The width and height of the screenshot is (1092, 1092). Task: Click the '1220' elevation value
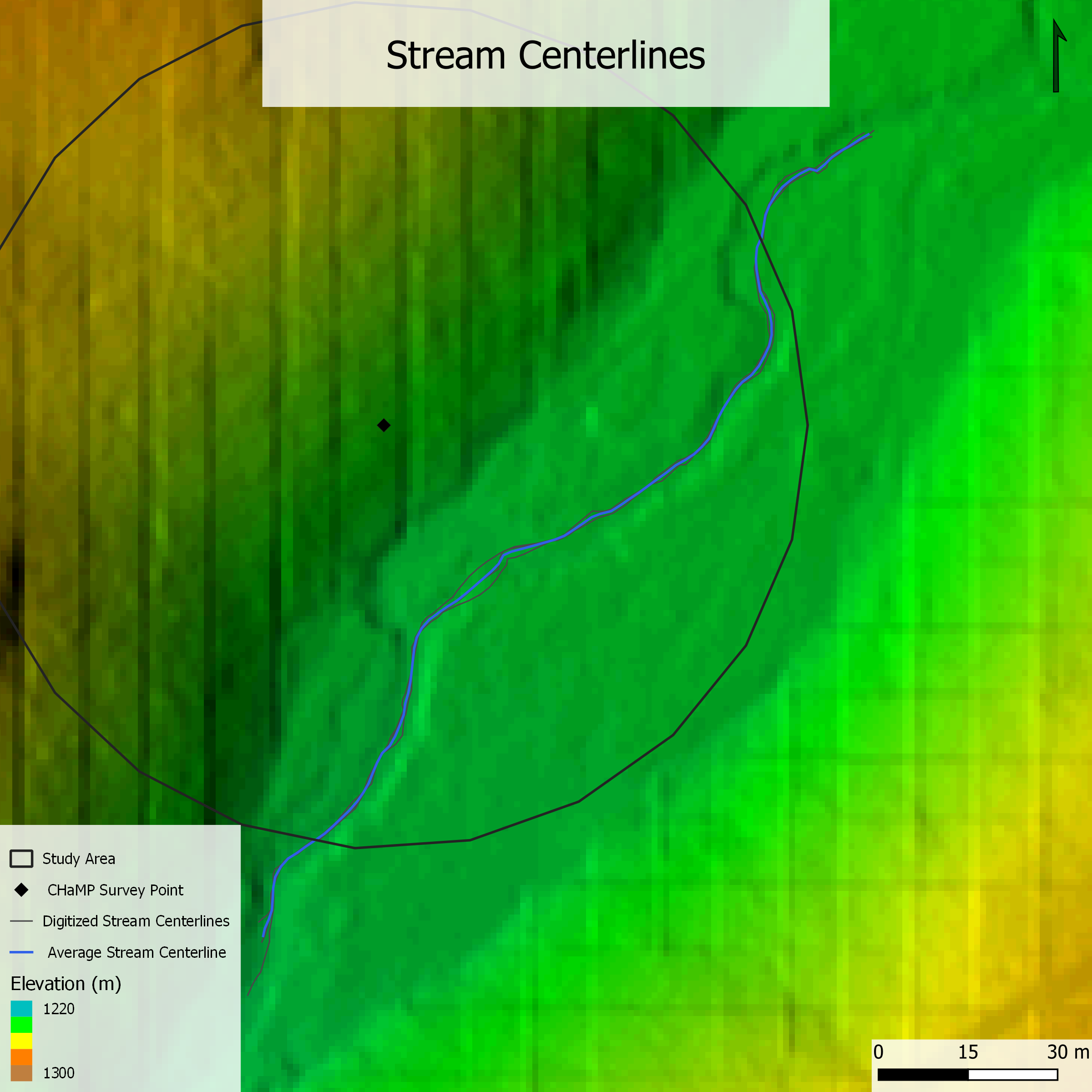59,1009
